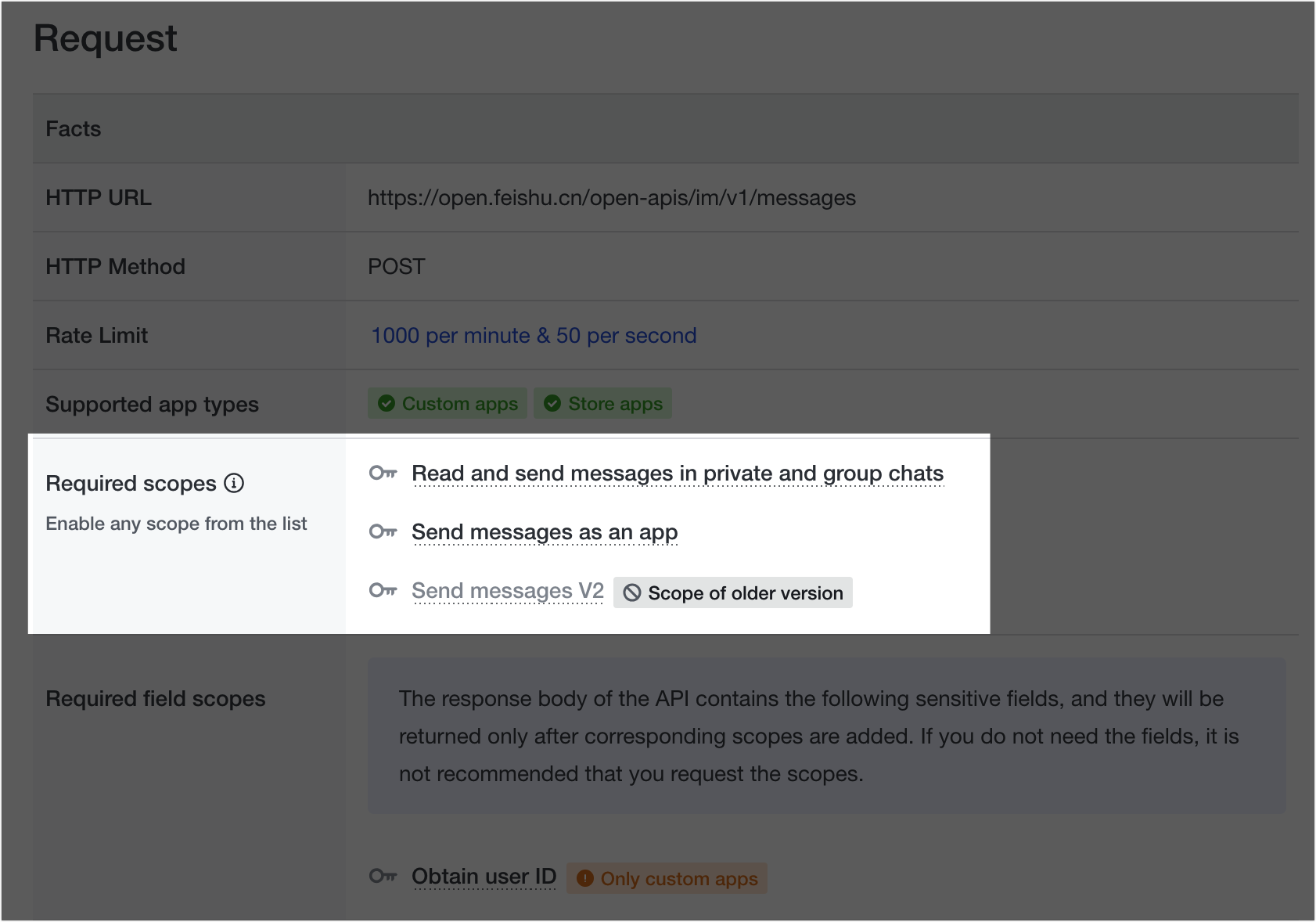Open the Obtain user ID scope link

point(484,877)
